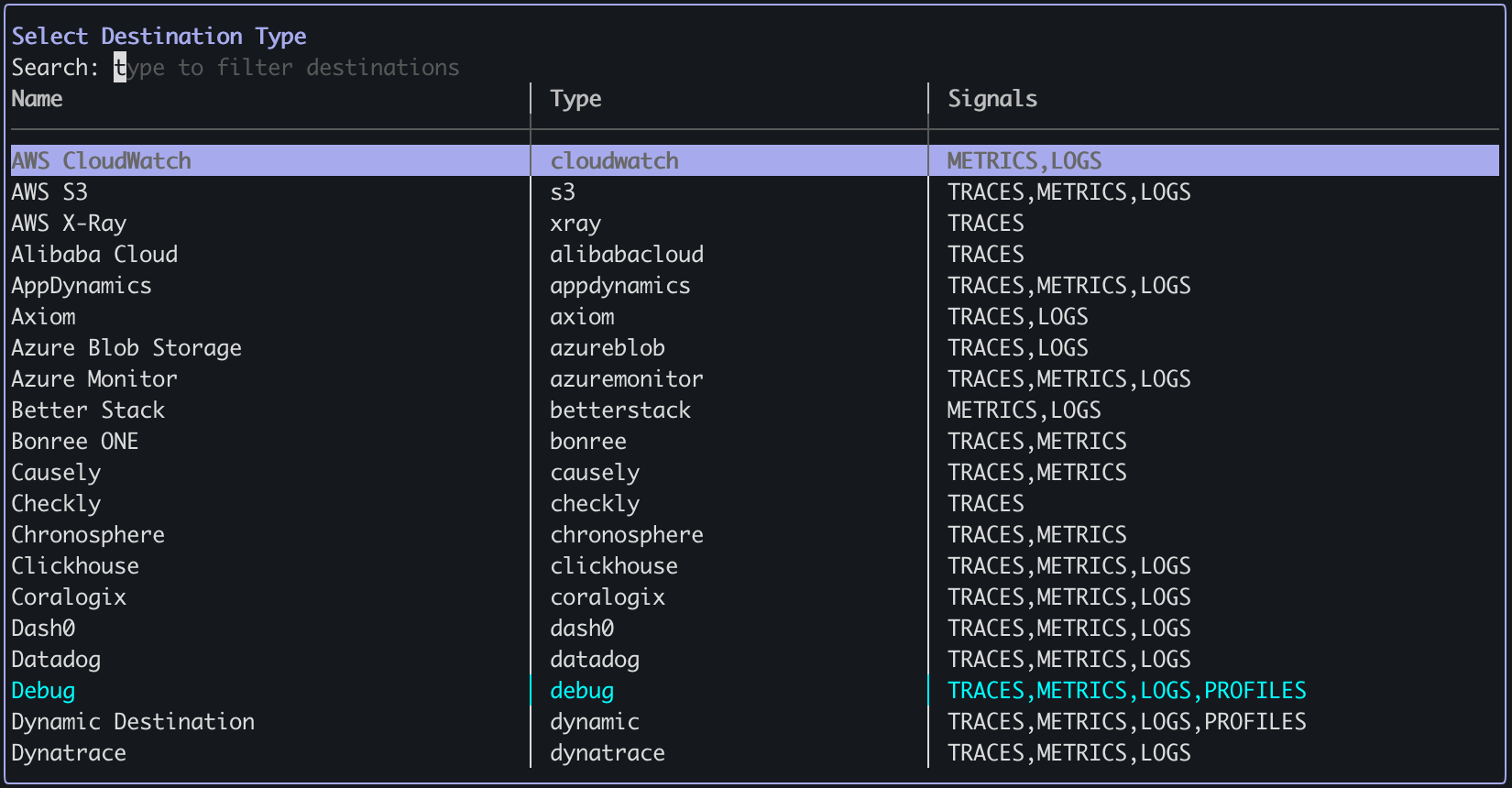Click the Select Destination Type title
The width and height of the screenshot is (1512, 788).
point(159,37)
